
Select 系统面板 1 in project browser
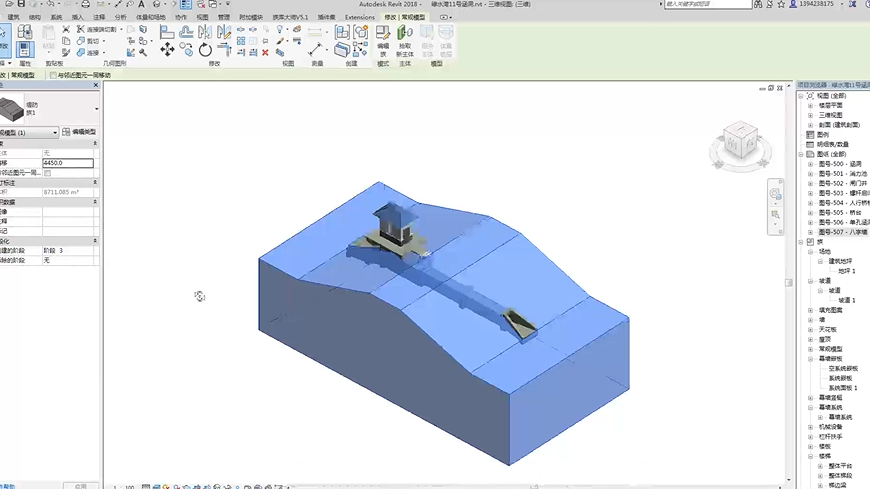[843, 388]
